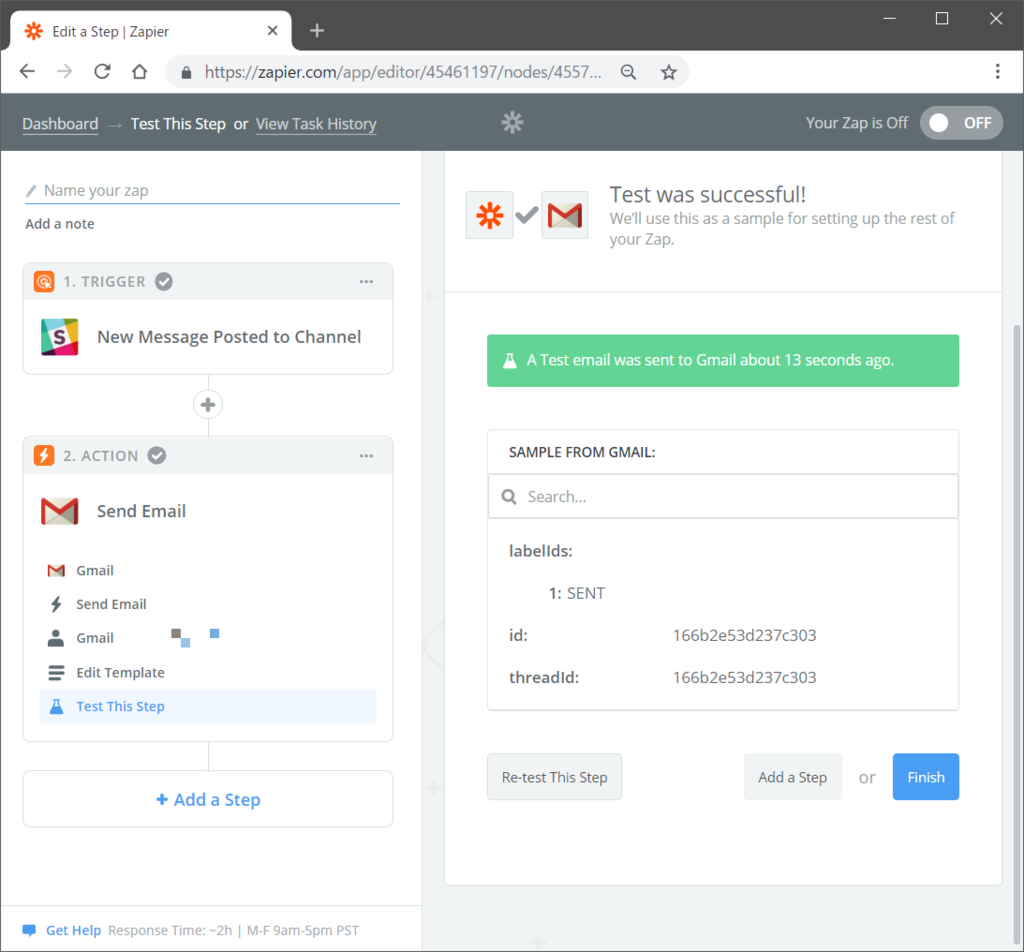1024x952 pixels.
Task: Open the Get Help chat link
Action: click(73, 930)
